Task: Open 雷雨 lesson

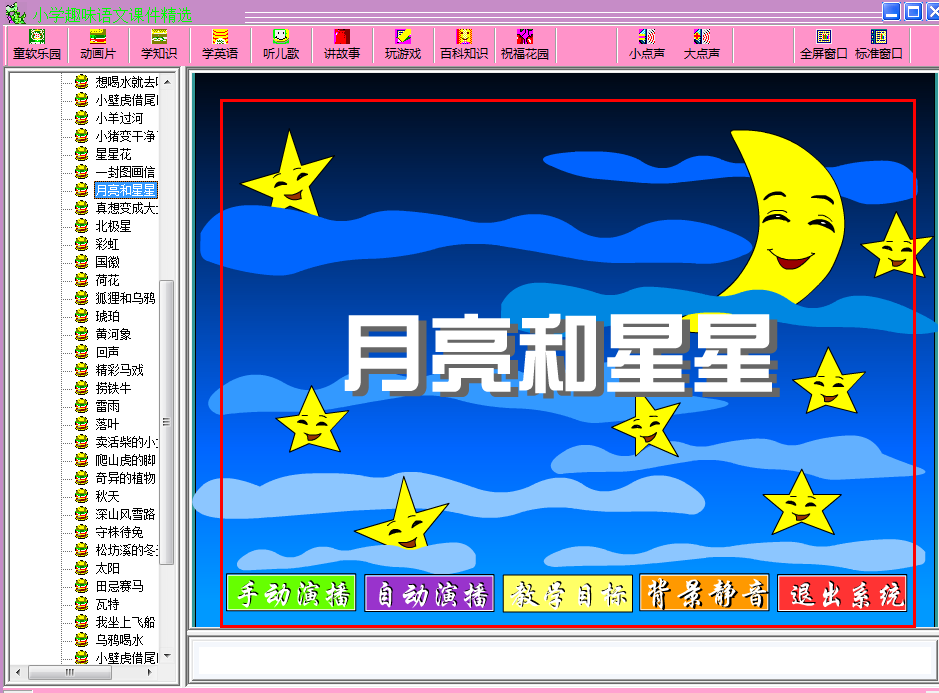Action: point(107,406)
